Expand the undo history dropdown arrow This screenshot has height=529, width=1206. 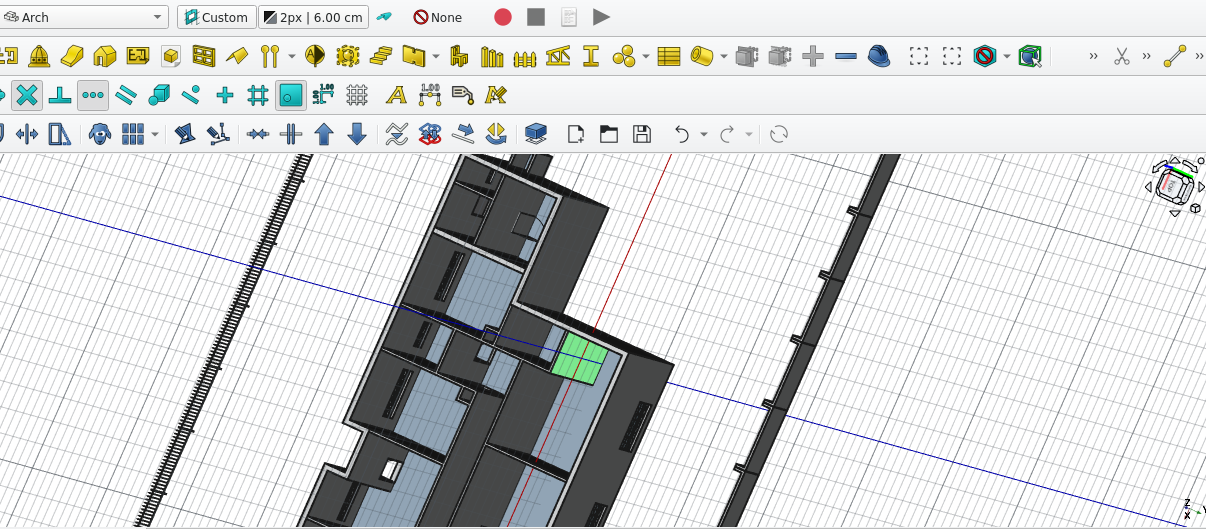click(704, 134)
